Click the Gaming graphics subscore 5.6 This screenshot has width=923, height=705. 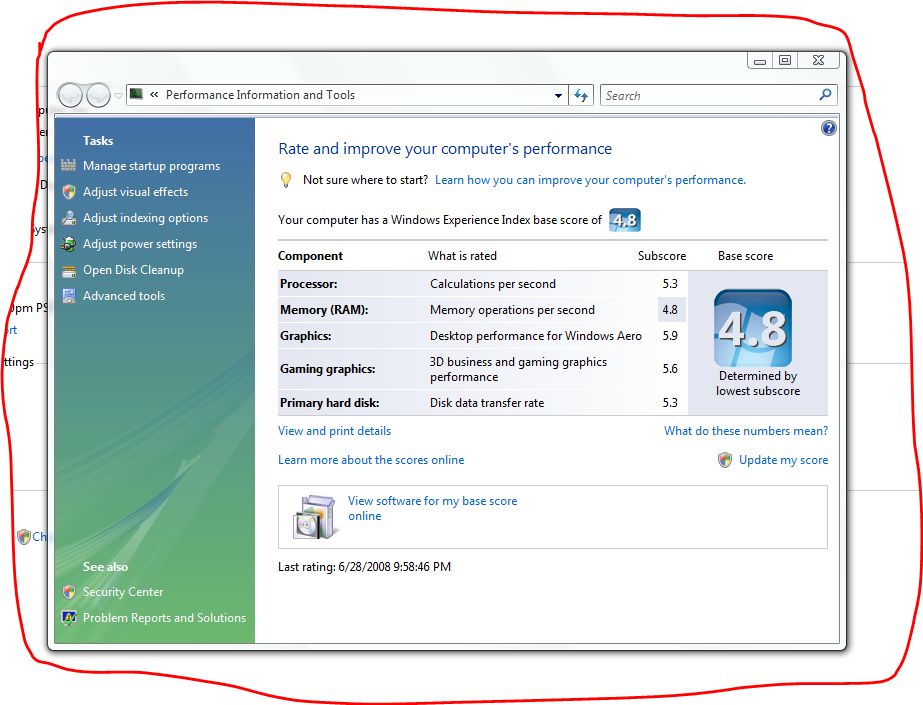[670, 369]
